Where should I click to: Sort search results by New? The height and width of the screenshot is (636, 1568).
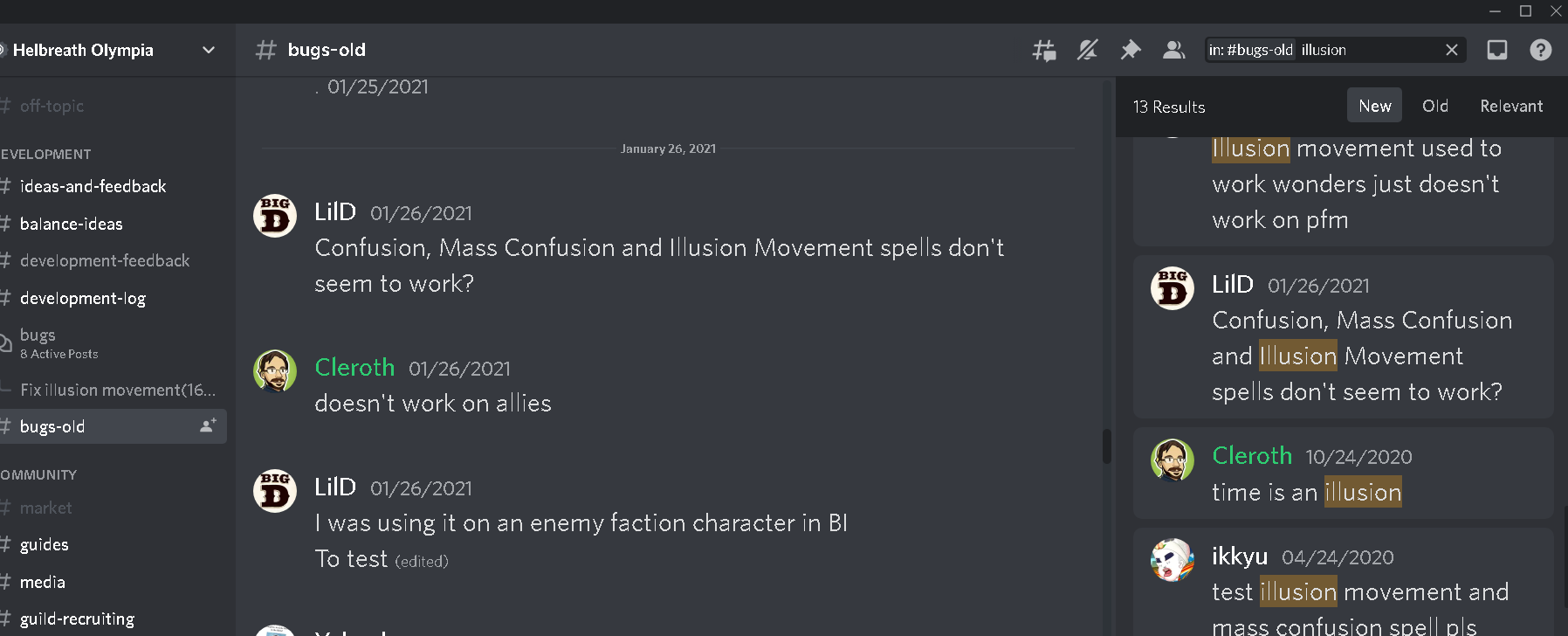(1374, 106)
